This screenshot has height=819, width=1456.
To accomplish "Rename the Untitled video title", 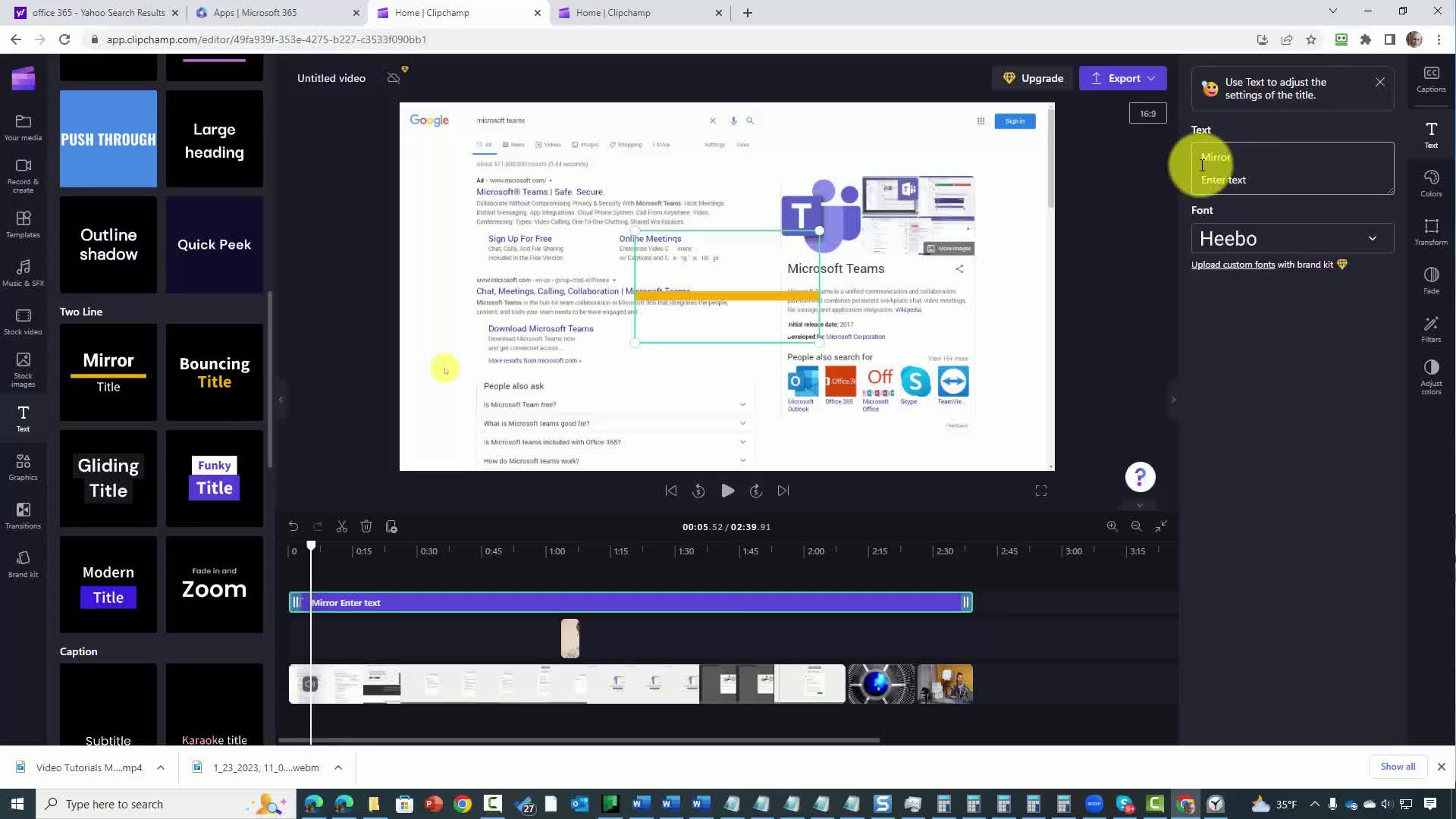I will [x=331, y=78].
